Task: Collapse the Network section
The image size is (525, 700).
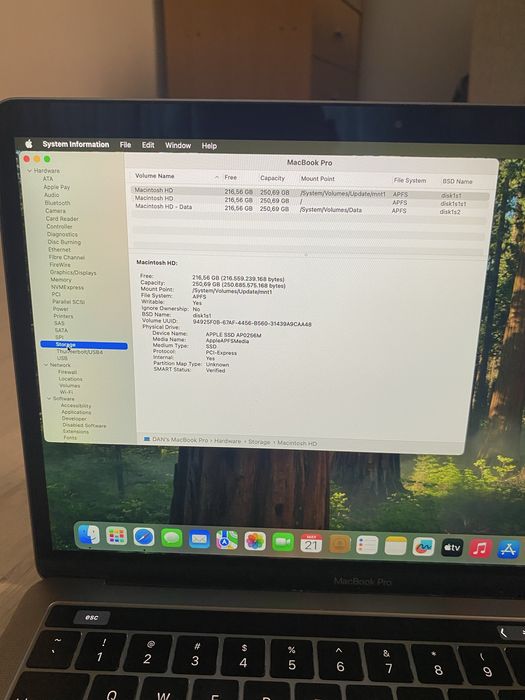Action: pyautogui.click(x=46, y=365)
